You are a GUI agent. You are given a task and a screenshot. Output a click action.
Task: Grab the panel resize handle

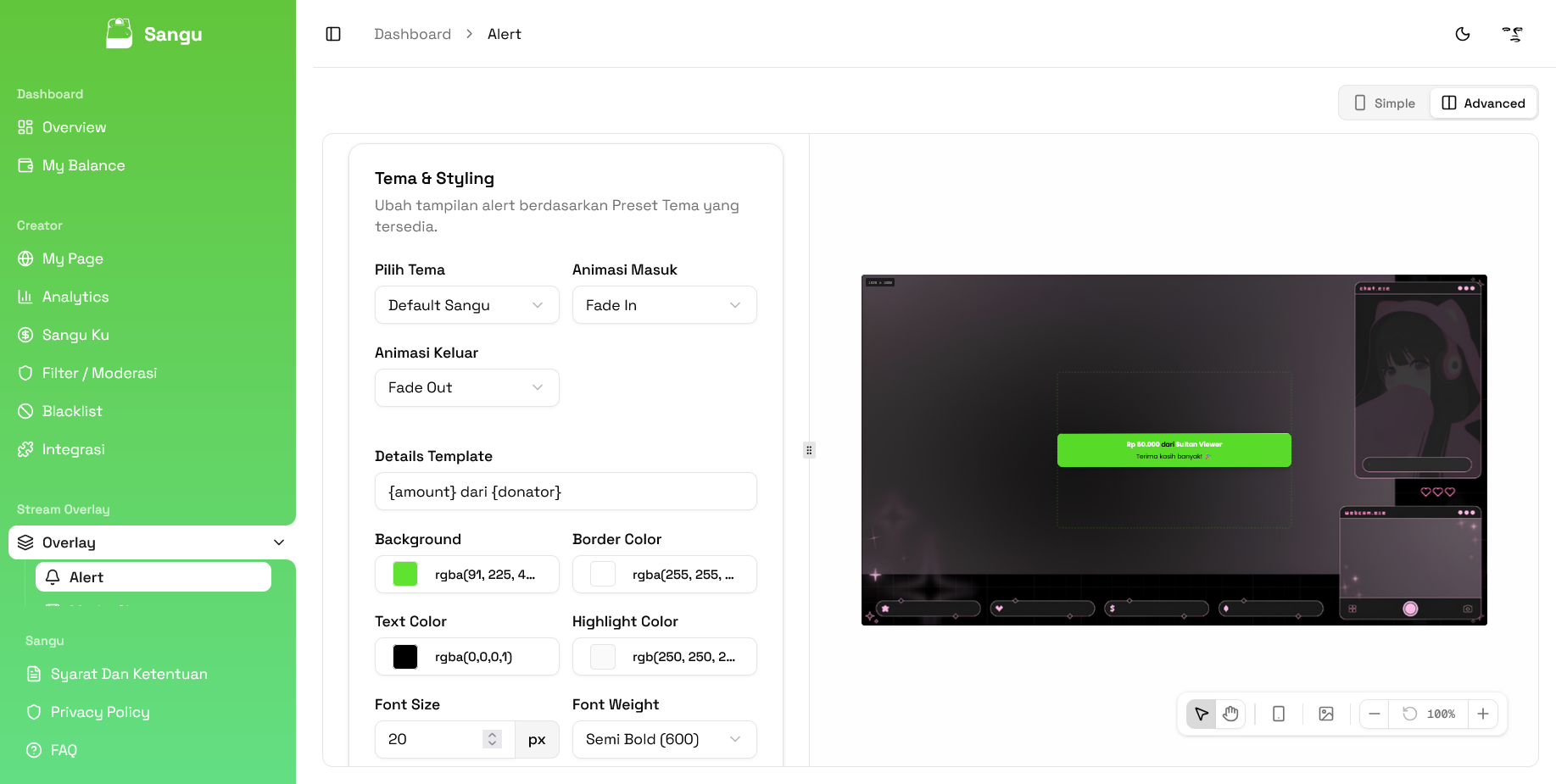click(x=809, y=450)
